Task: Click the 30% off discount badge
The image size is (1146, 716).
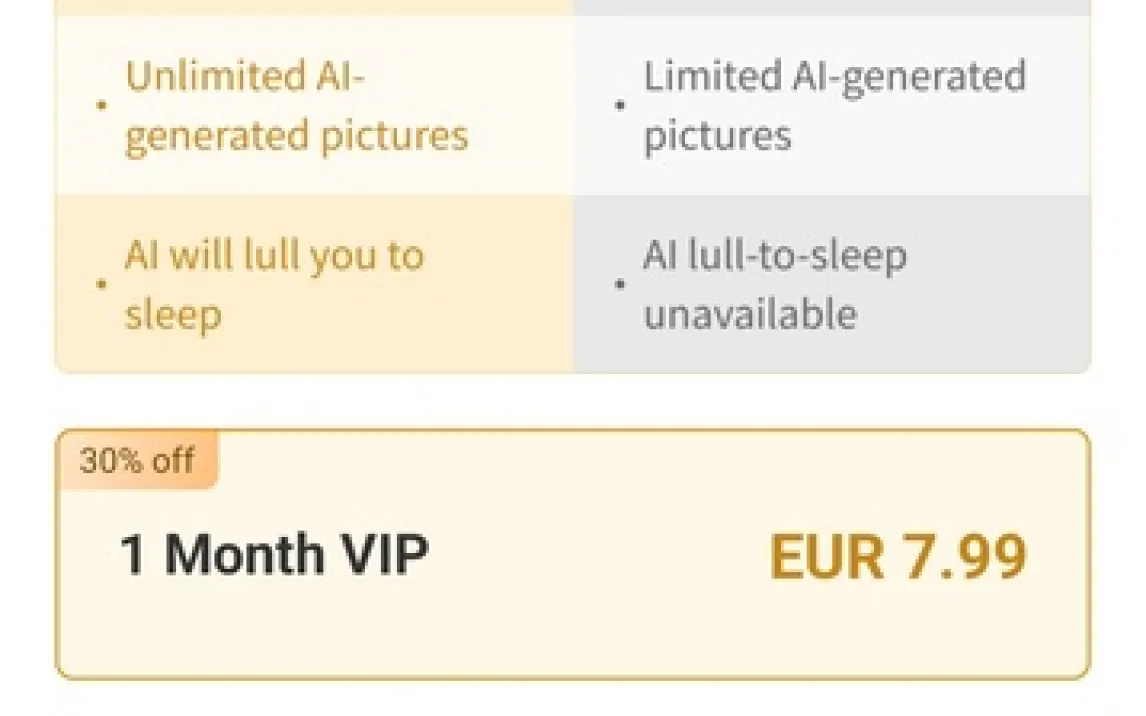Action: click(x=137, y=461)
